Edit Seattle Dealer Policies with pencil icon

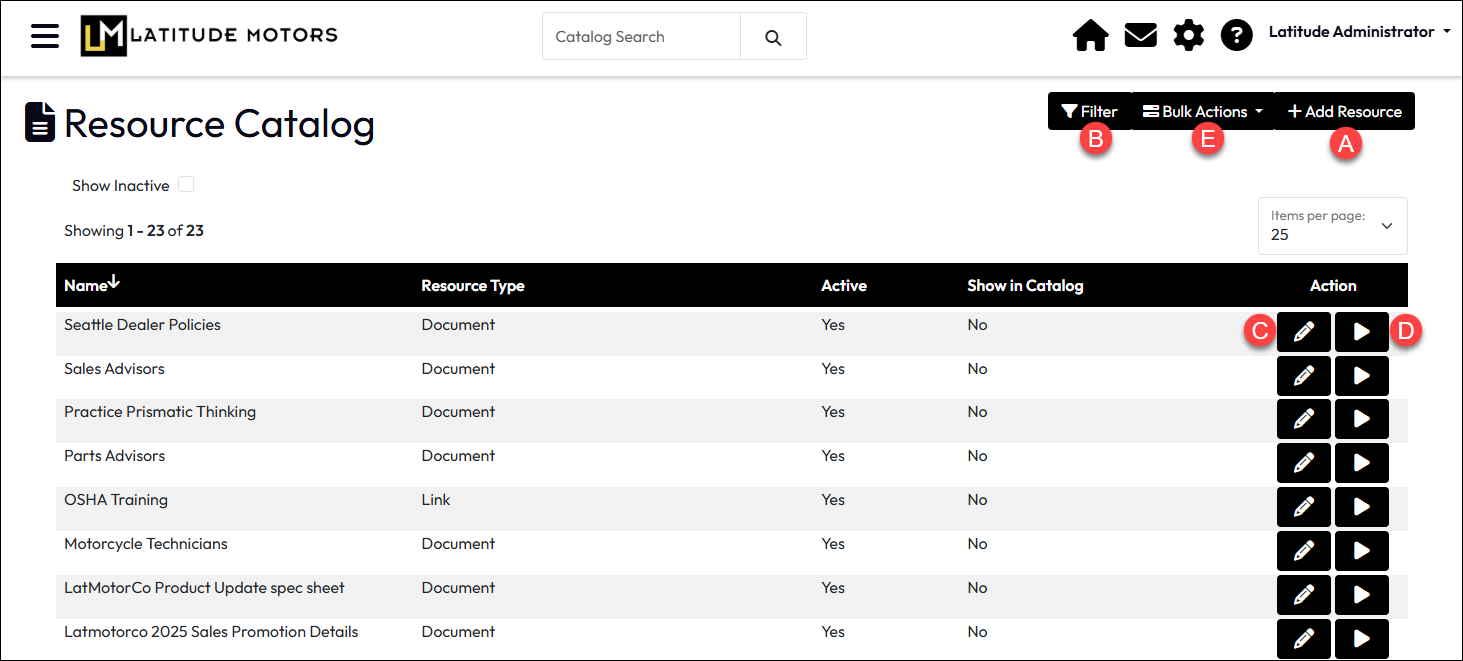point(1304,332)
